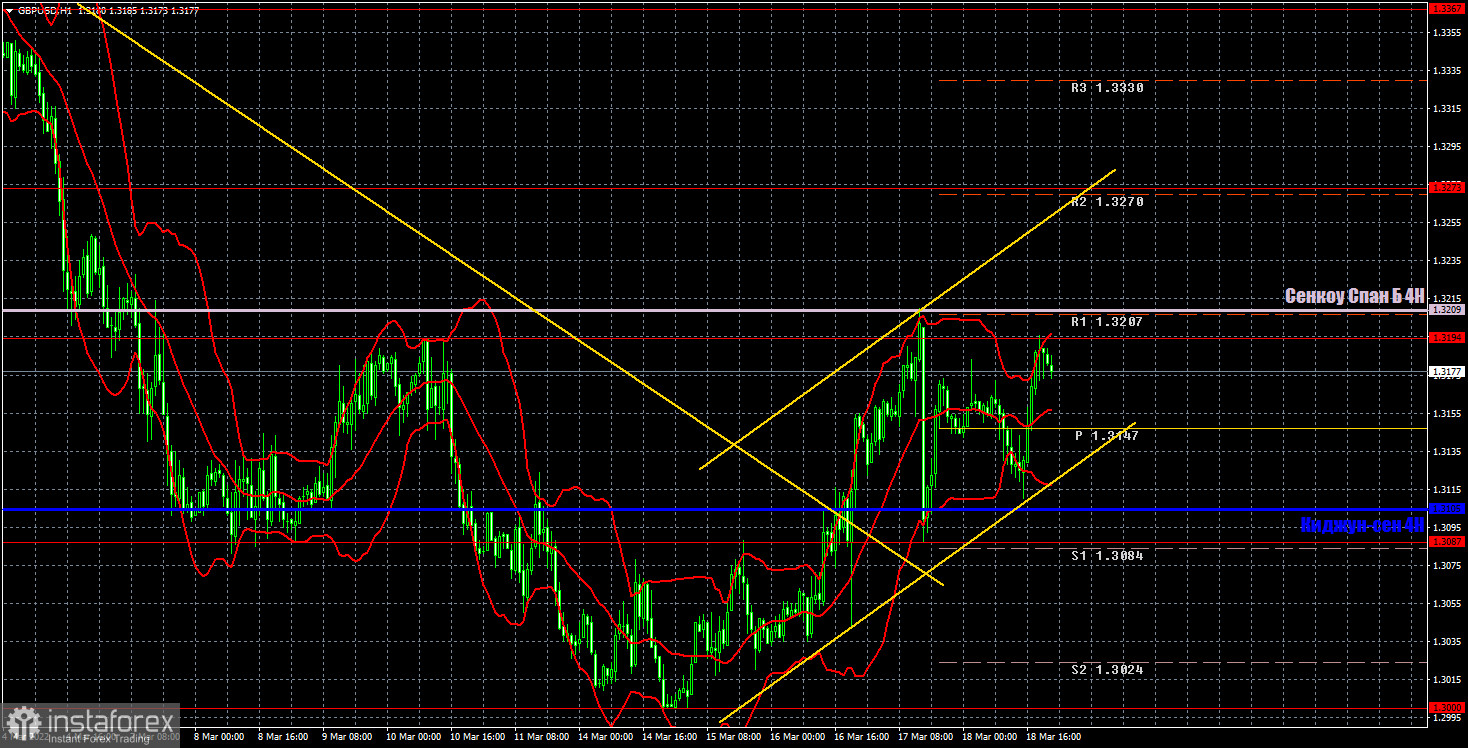Click the triangle beside the GBPUSD,H1 title

tap(9, 10)
